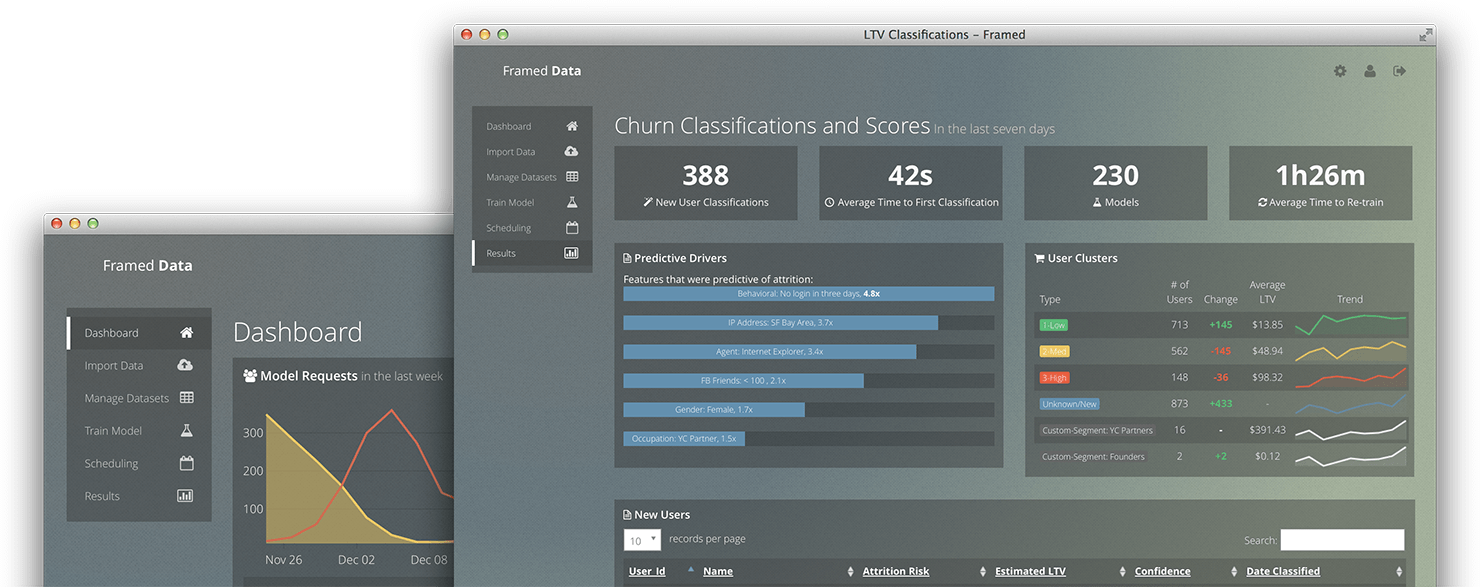Click the bar chart icon beside Results in the rear window

click(185, 496)
